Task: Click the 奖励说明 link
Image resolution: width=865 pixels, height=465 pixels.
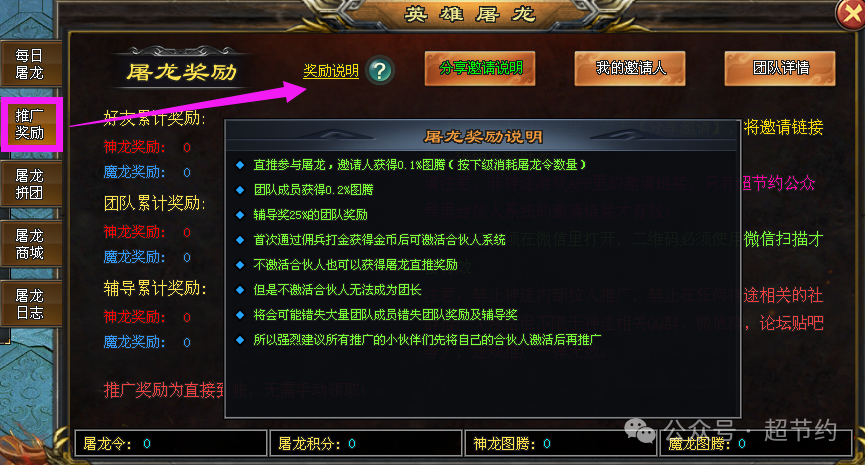Action: pyautogui.click(x=331, y=71)
